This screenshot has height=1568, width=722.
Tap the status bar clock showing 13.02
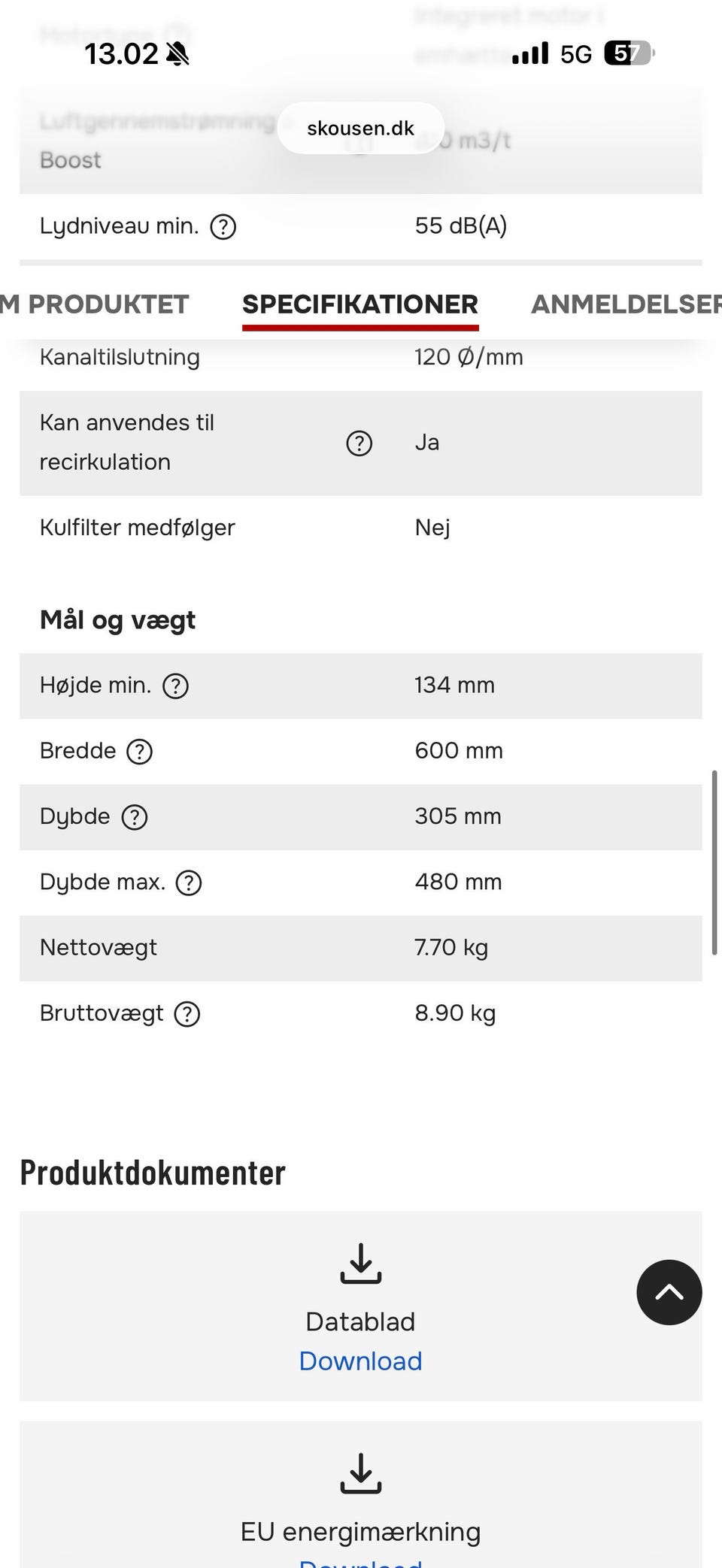point(122,54)
